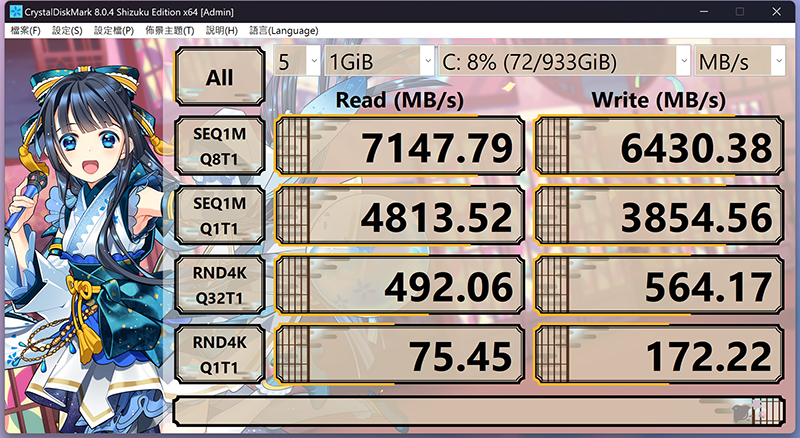Close the CrystalDiskMark window
Screen dimensions: 800x438
point(777,11)
